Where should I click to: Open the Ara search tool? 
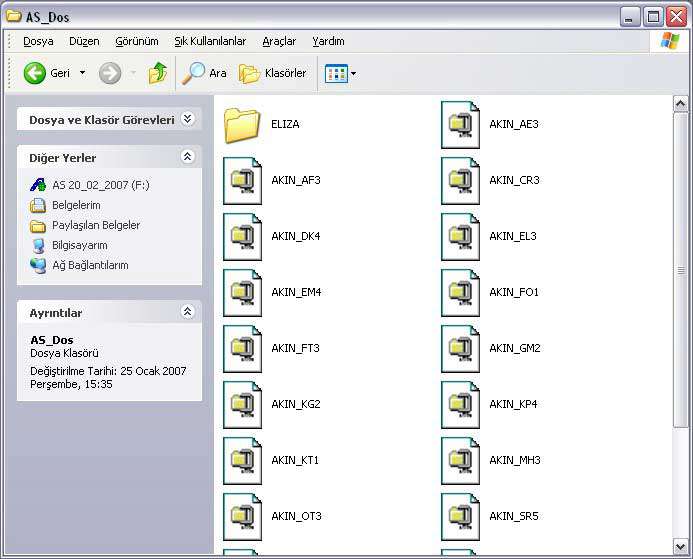(x=204, y=73)
